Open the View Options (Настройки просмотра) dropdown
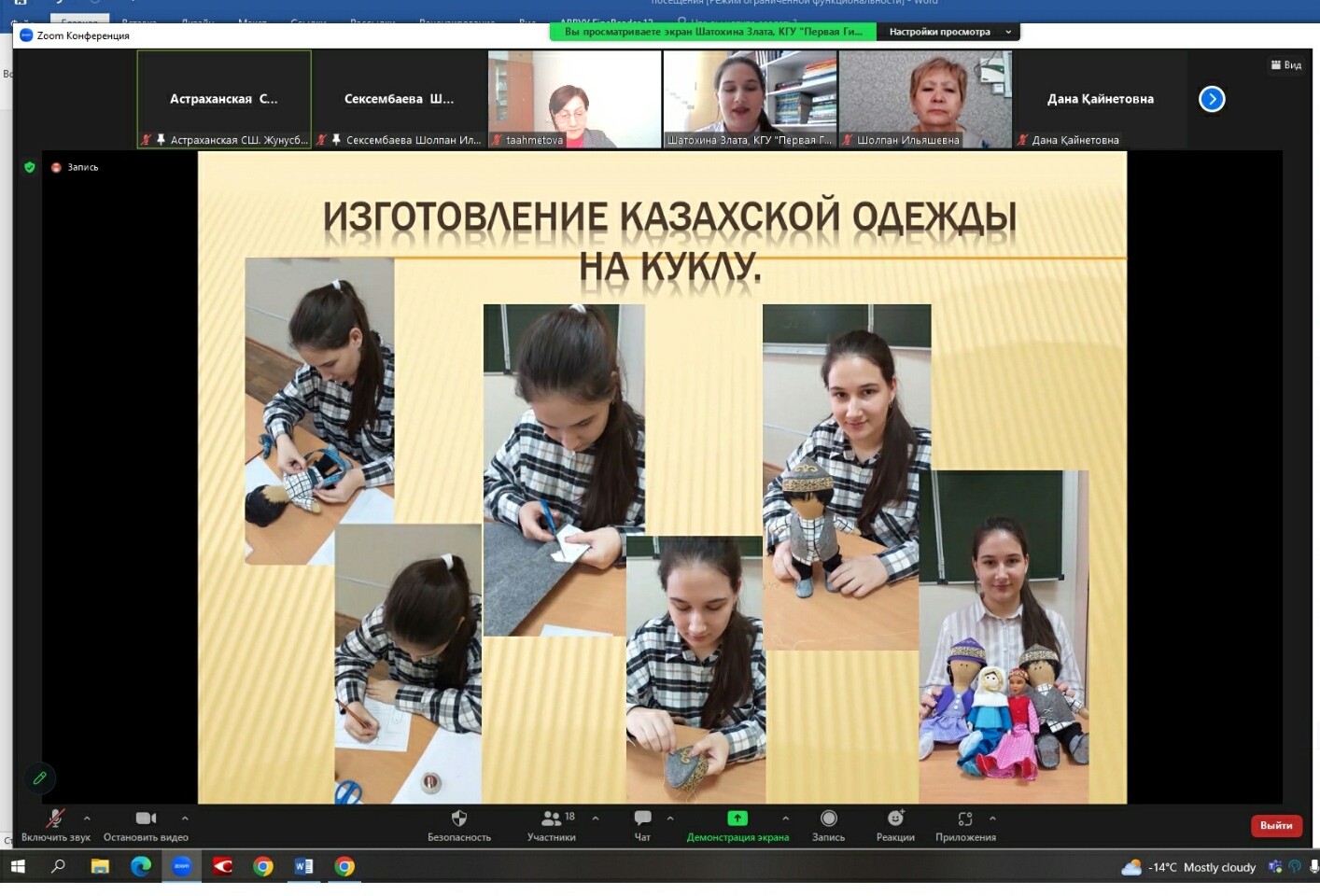The height and width of the screenshot is (896, 1320). 948,32
